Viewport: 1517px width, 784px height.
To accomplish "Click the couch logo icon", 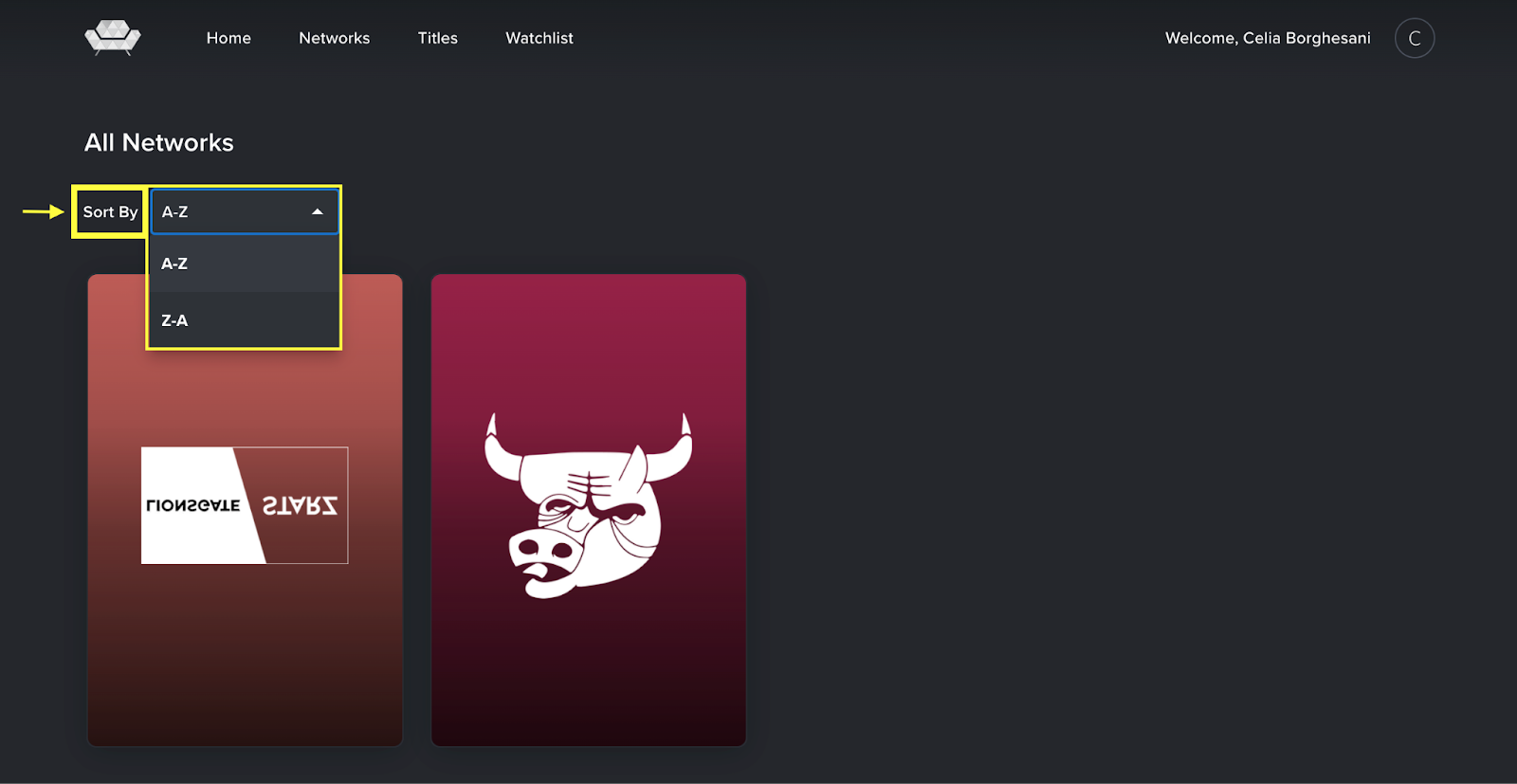I will [113, 38].
